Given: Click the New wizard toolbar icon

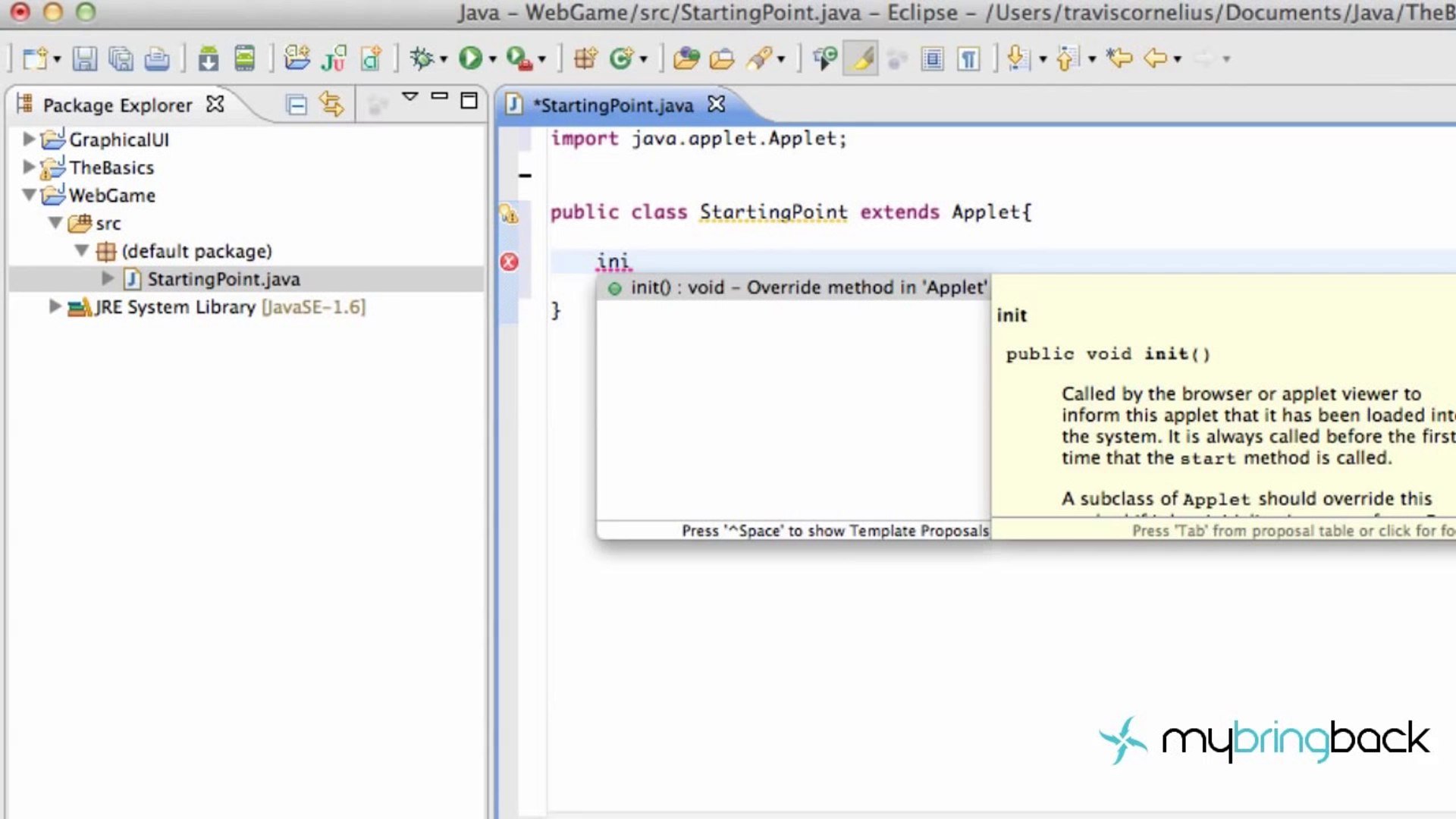Looking at the screenshot, I should tap(35, 58).
